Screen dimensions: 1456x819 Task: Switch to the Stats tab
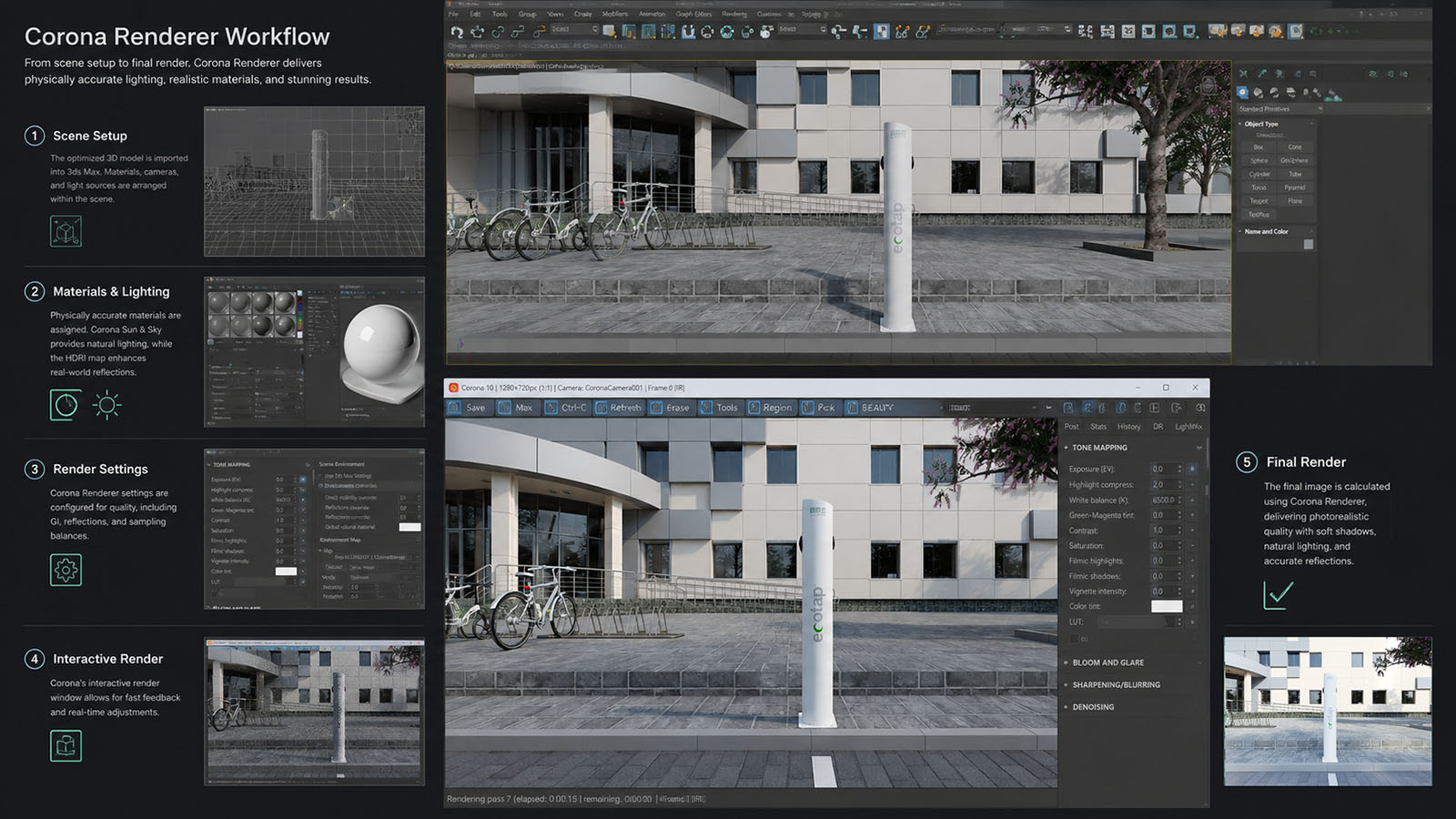point(1098,427)
